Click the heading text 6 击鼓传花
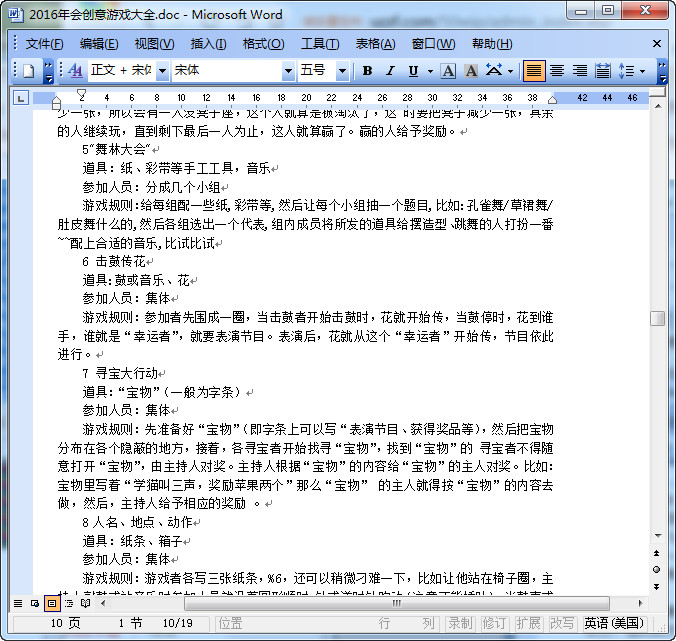The width and height of the screenshot is (676, 641). click(114, 262)
